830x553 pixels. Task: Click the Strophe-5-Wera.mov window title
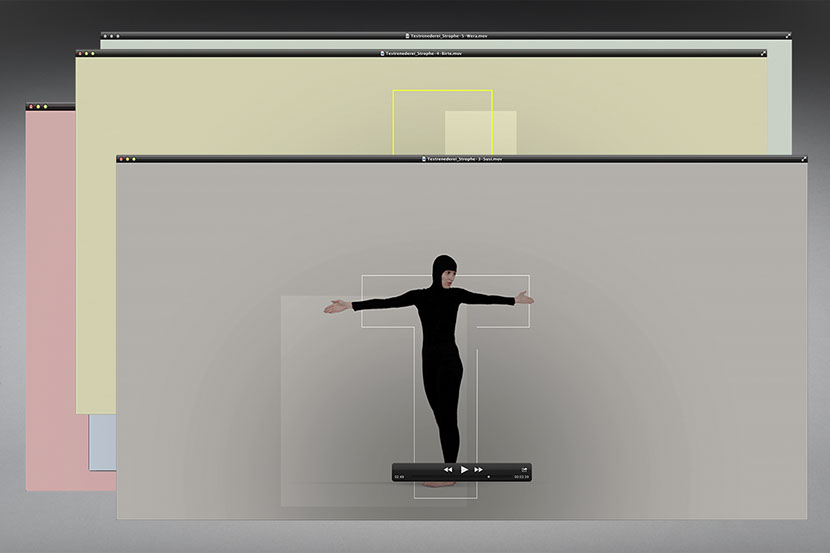447,36
